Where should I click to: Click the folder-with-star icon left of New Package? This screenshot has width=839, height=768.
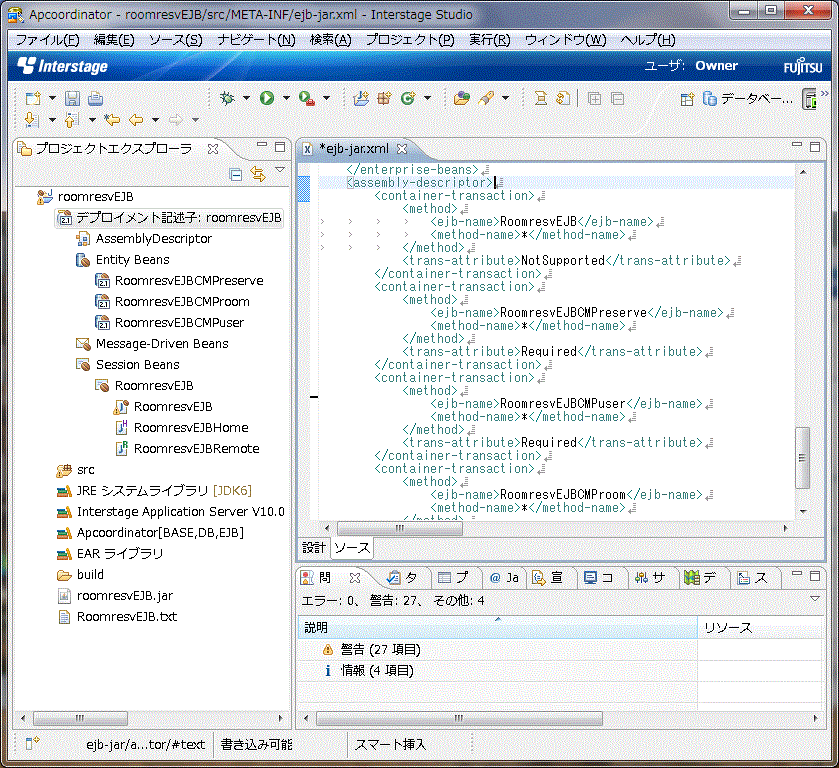coord(361,98)
